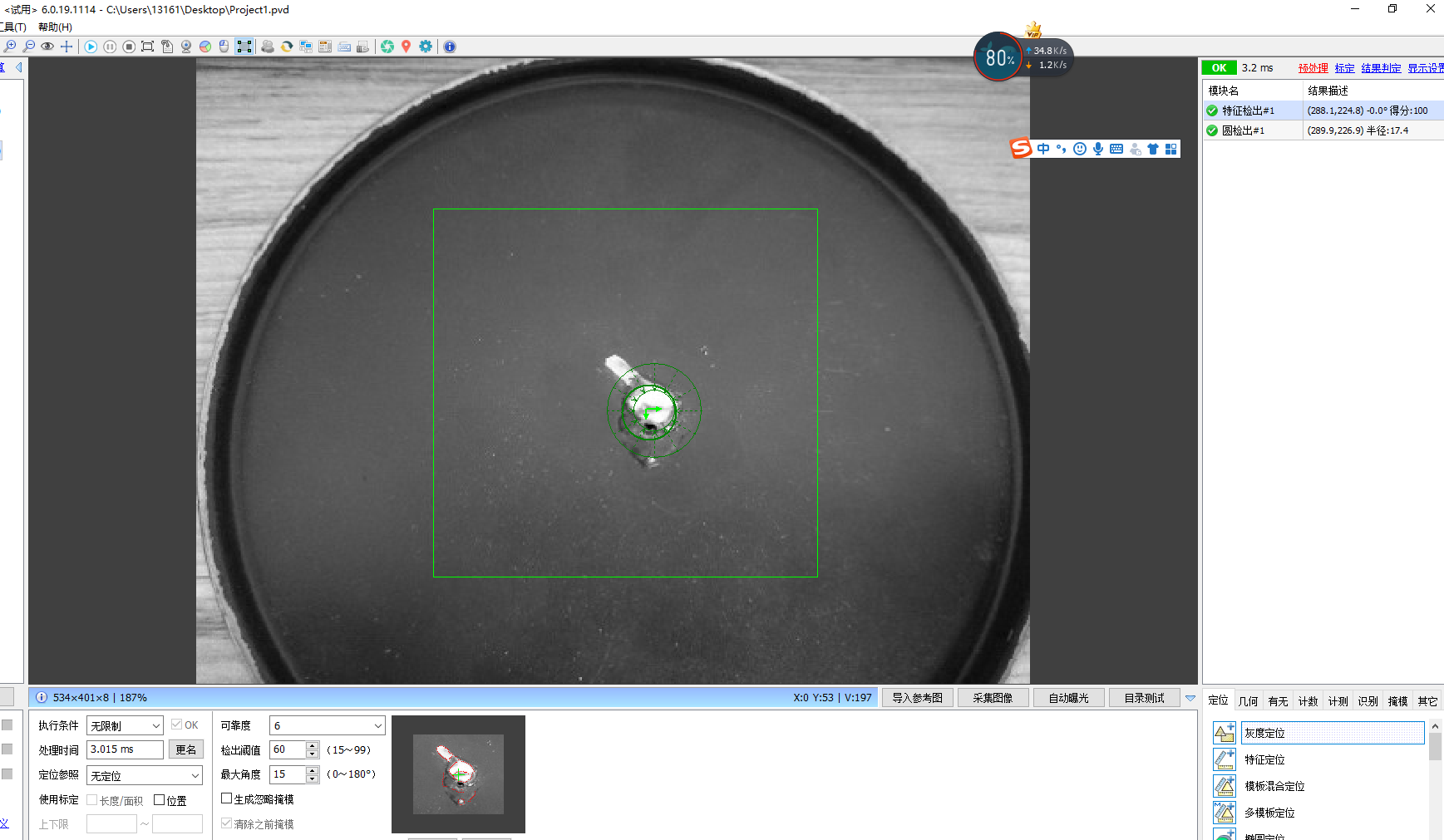Click the gray users icon in toolbar

[x=268, y=47]
